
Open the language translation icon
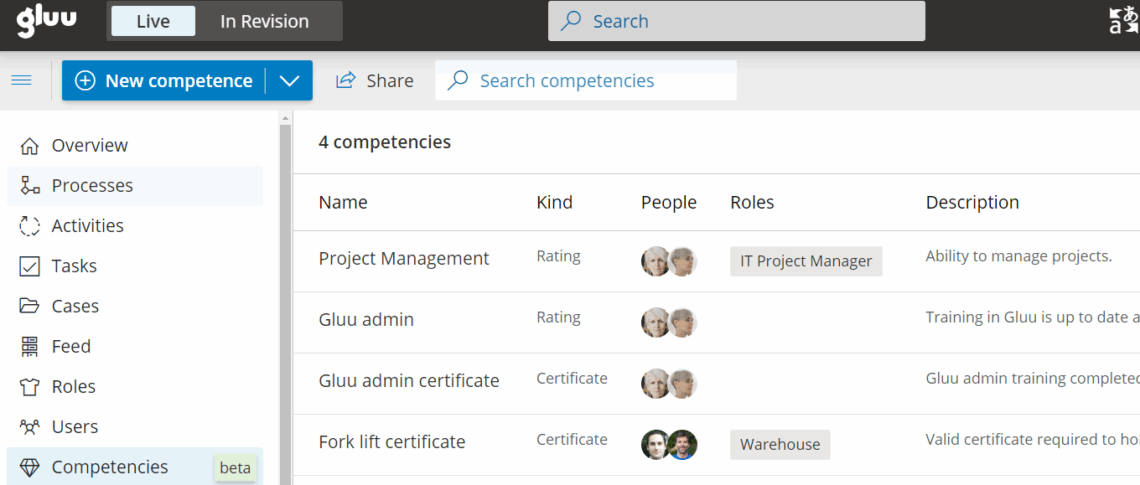point(1124,21)
